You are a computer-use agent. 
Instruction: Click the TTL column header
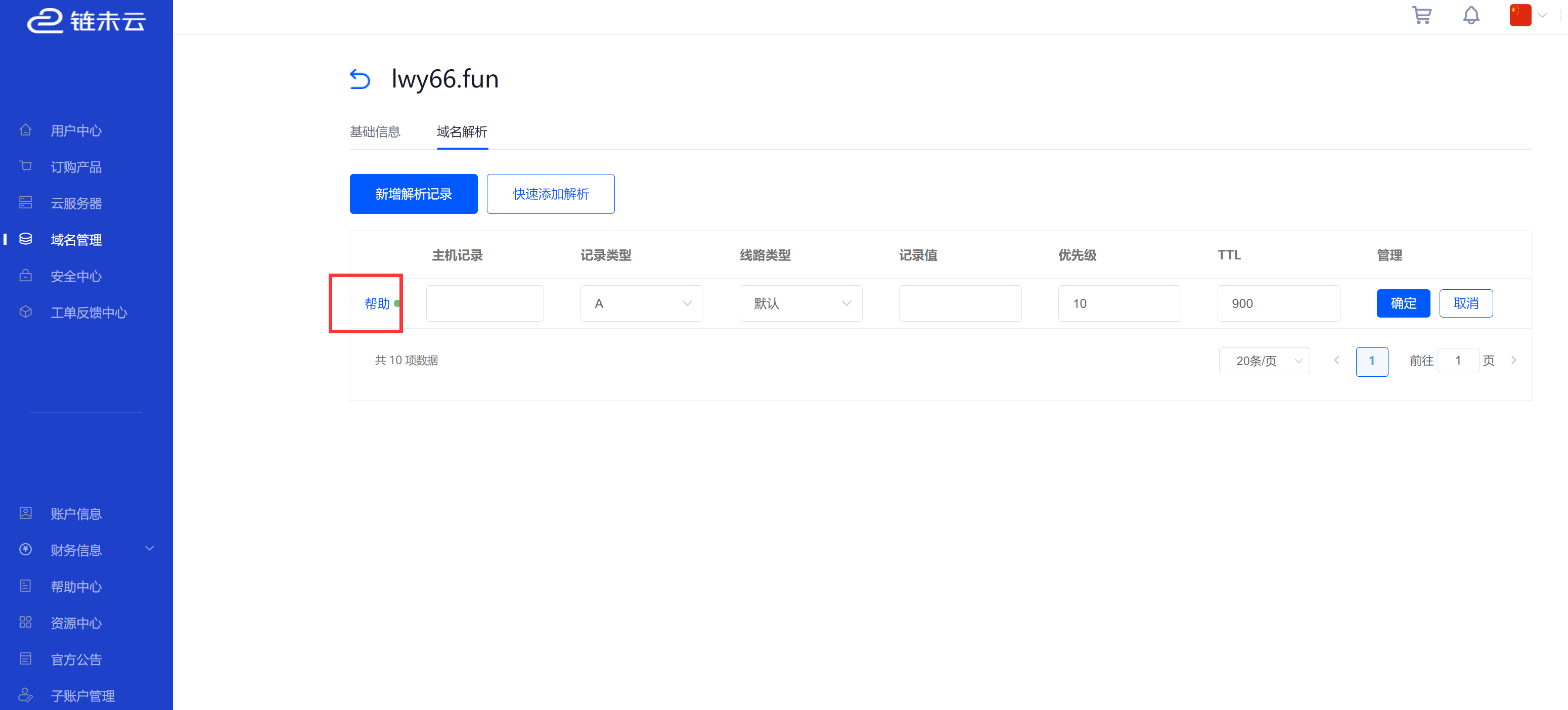pos(1229,255)
